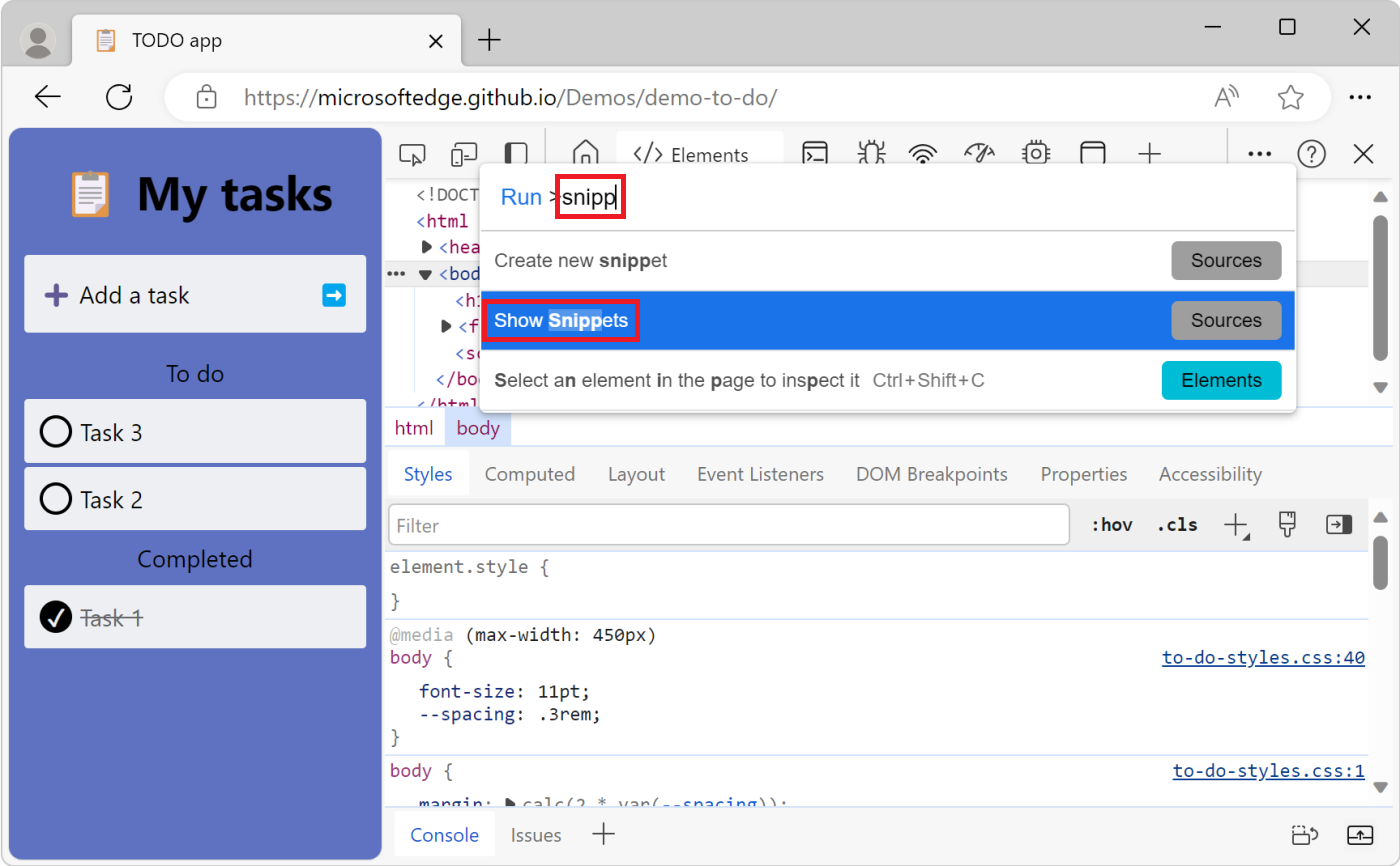The height and width of the screenshot is (866, 1400).
Task: Mark Task 3 as complete
Action: point(55,431)
